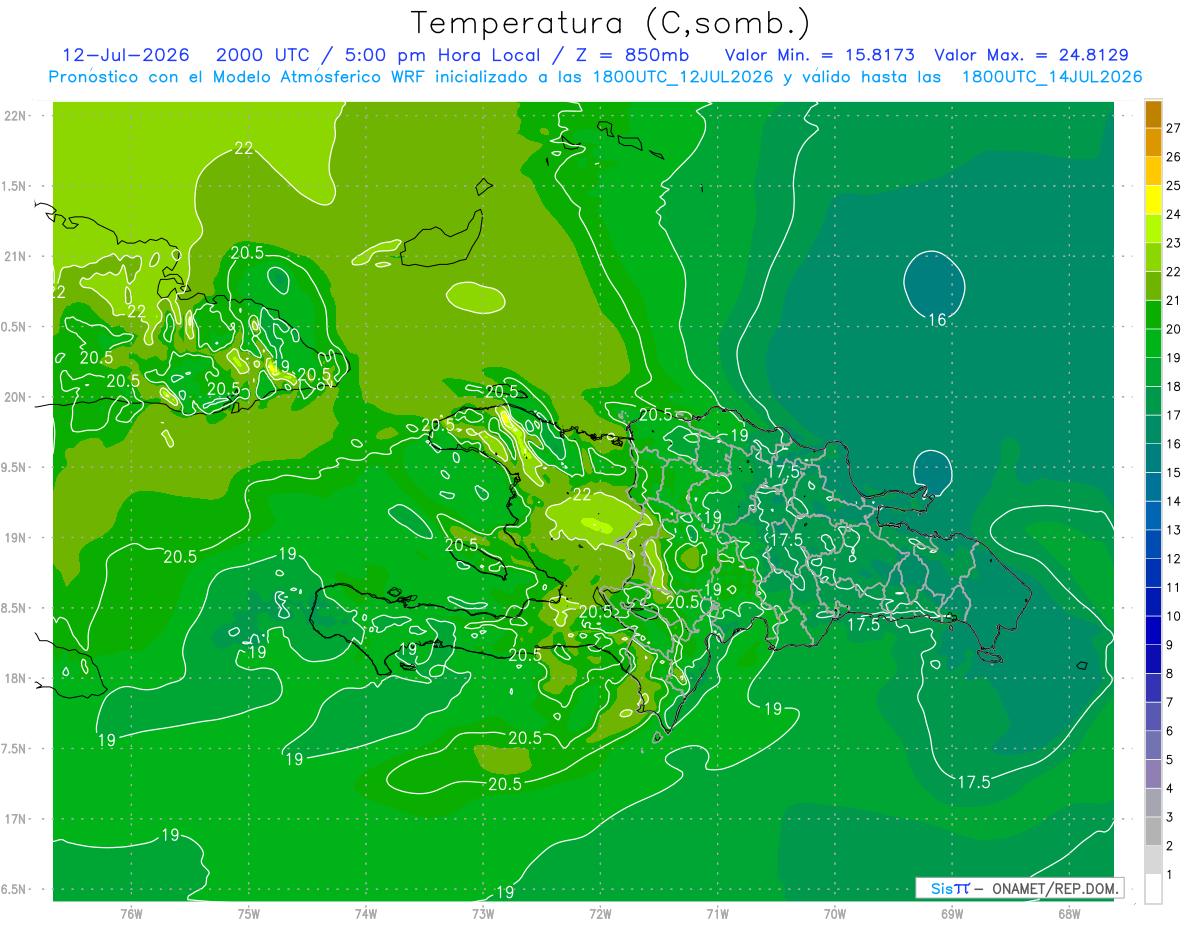Click the "21N" latitude axis label
The width and height of the screenshot is (1200, 927).
pos(14,256)
